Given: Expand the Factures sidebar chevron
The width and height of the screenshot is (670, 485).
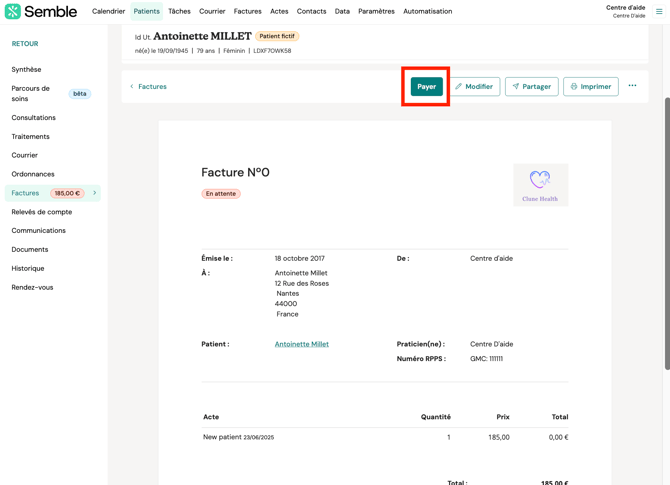Looking at the screenshot, I should [x=95, y=193].
